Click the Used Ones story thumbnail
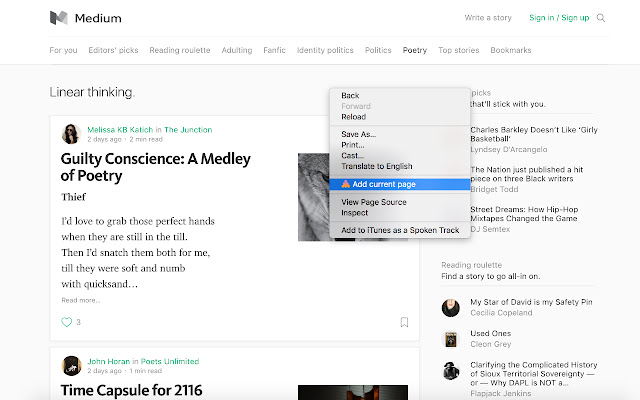640x400 pixels. click(451, 339)
